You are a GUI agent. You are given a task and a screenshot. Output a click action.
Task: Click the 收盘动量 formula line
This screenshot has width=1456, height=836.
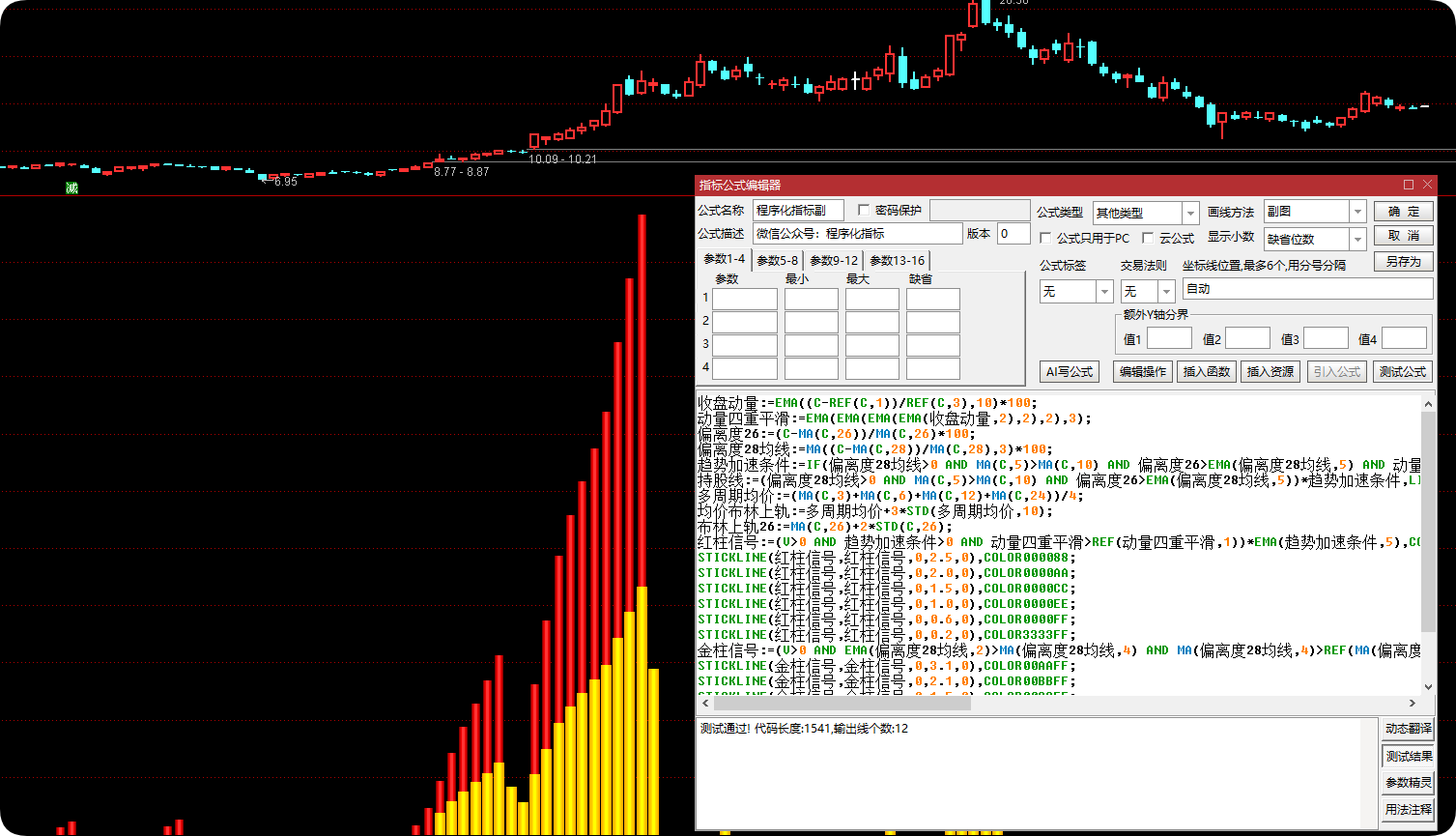pyautogui.click(x=867, y=403)
